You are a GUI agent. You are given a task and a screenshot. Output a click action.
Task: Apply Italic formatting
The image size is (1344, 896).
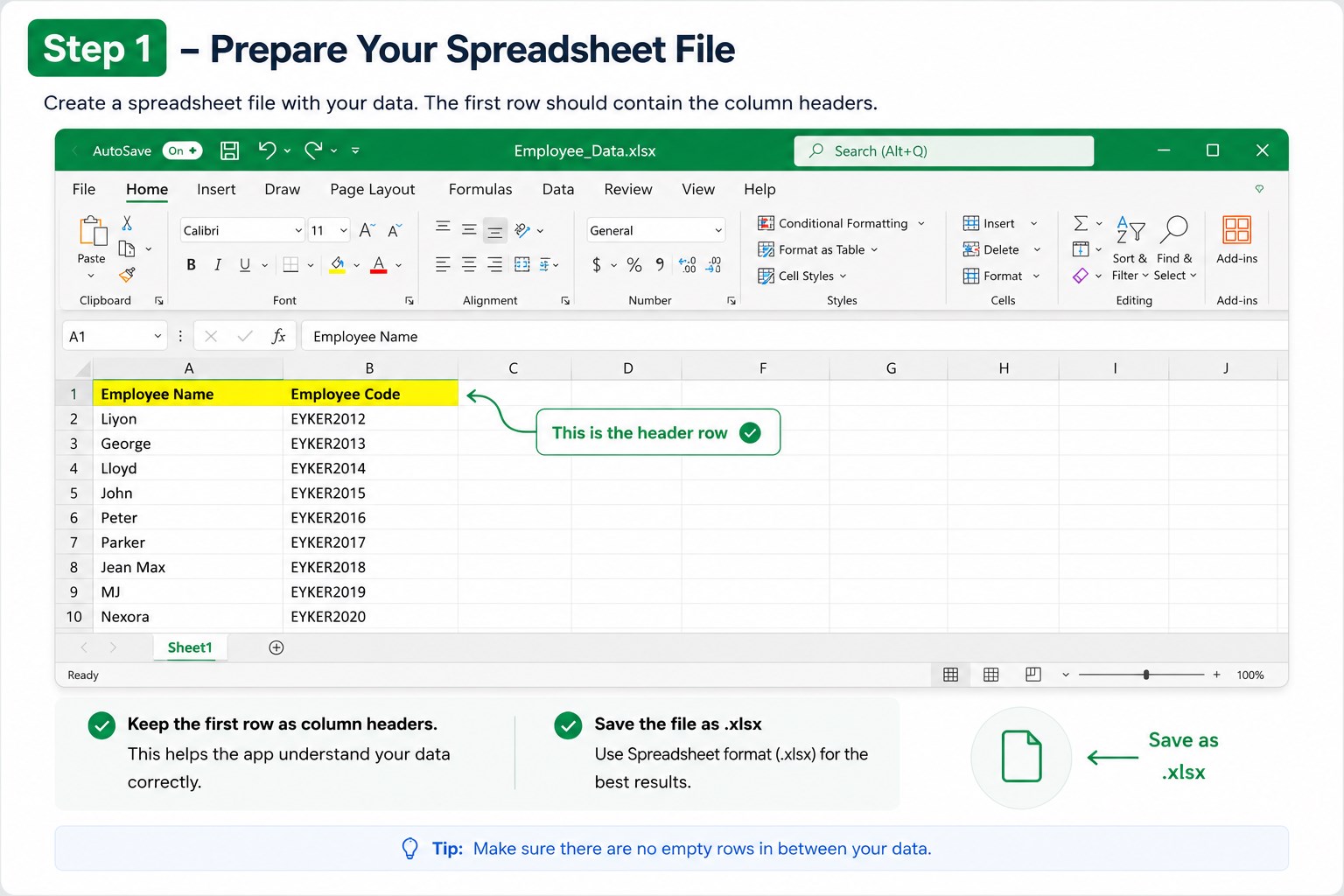point(218,265)
